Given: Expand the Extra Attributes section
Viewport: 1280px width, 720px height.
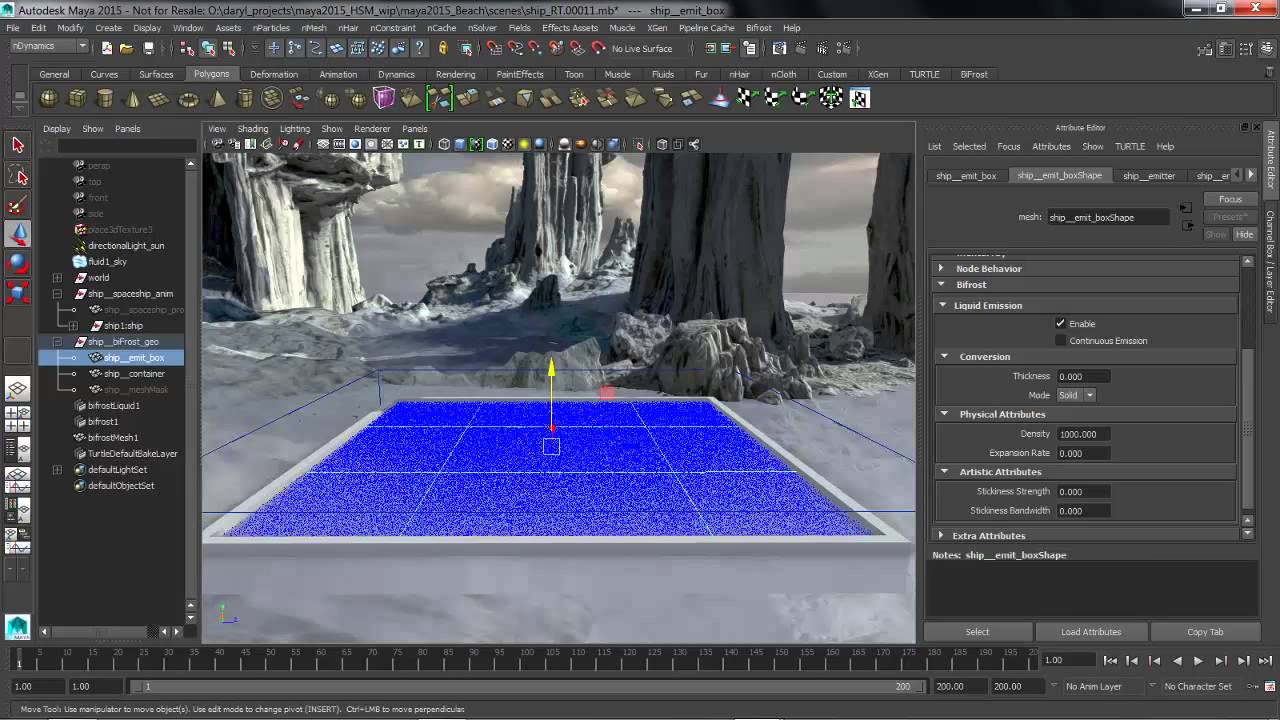Looking at the screenshot, I should coord(941,536).
